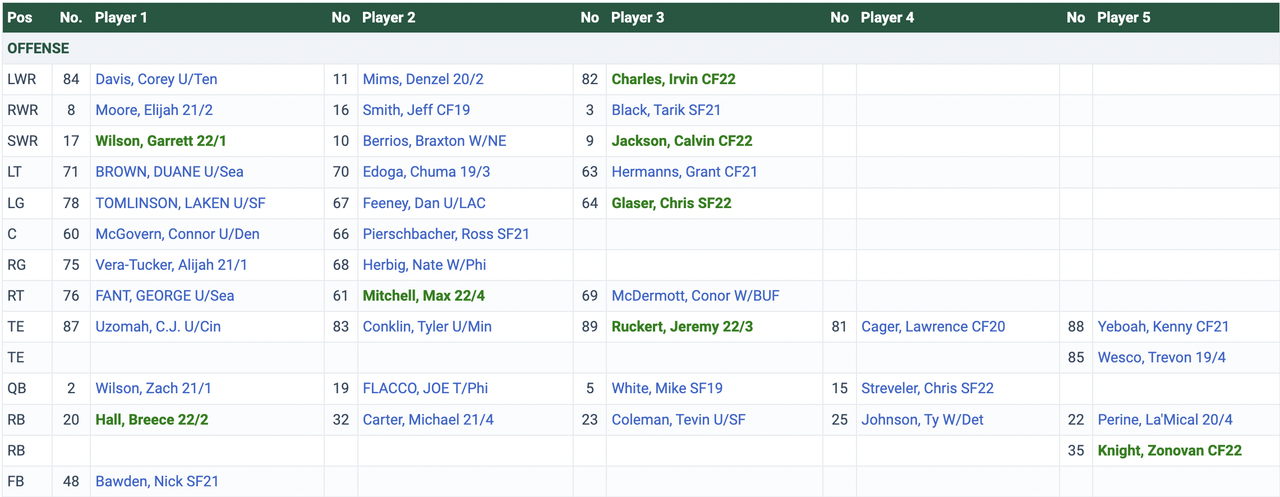Select Pierschbacher, Ross SF21 link
Screen dimensions: 1280x497
446,234
